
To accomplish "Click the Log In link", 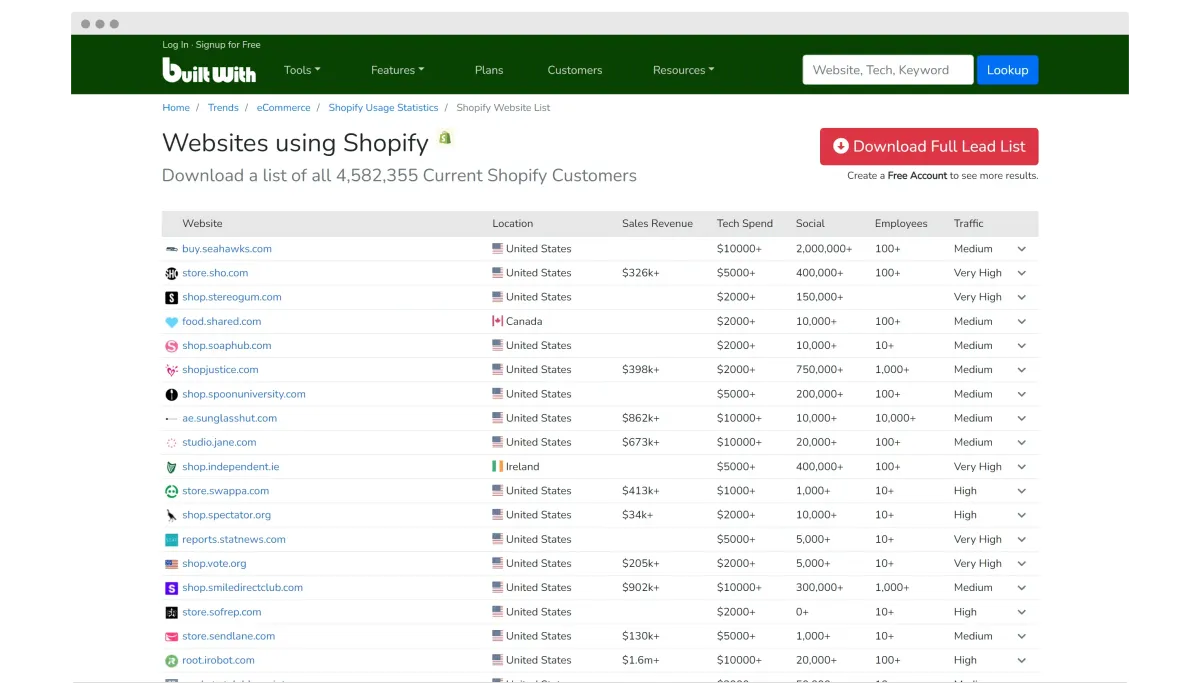I will (175, 45).
